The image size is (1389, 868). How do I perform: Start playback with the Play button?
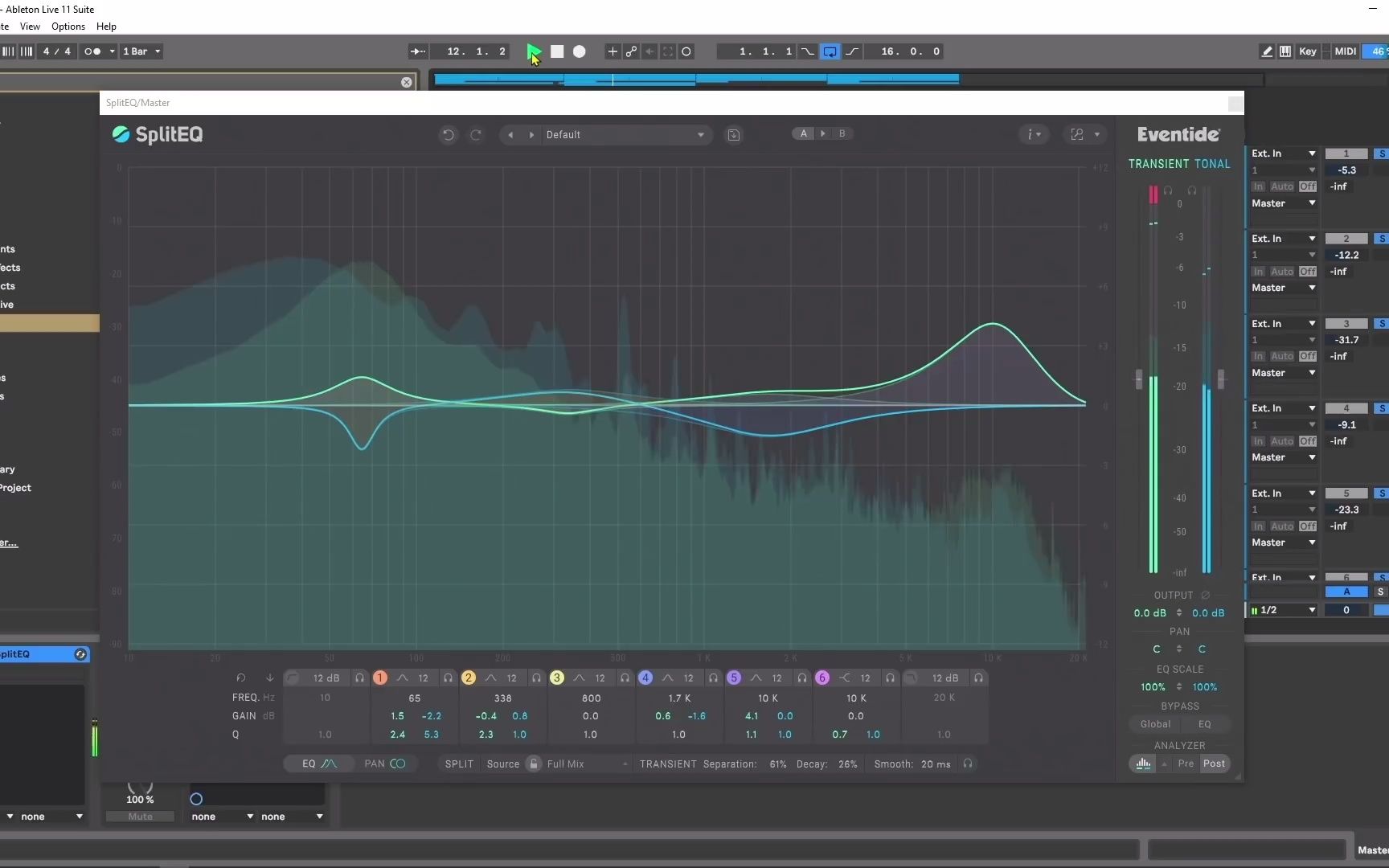click(x=535, y=51)
